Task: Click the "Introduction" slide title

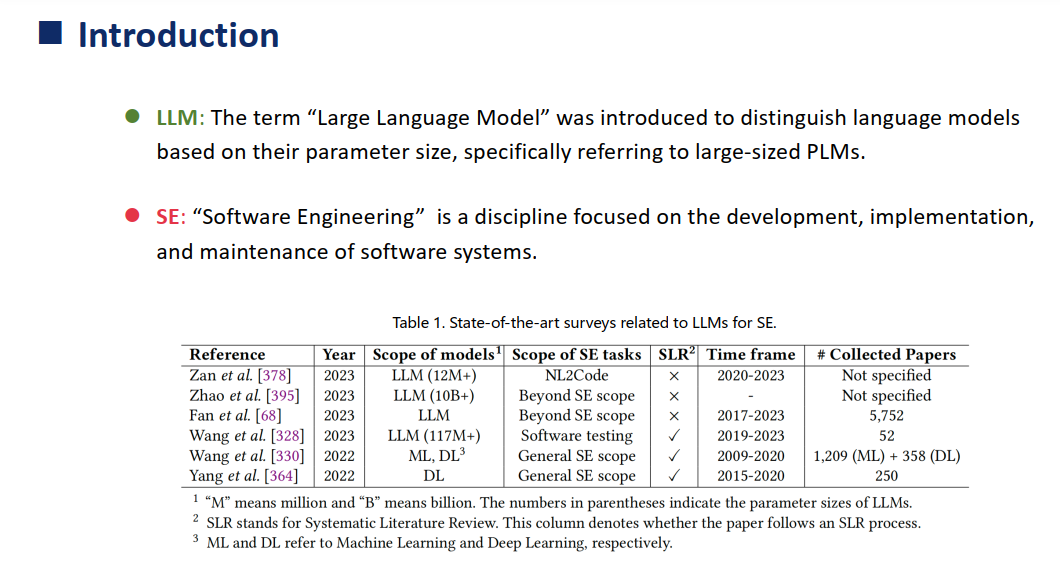Action: coord(178,35)
